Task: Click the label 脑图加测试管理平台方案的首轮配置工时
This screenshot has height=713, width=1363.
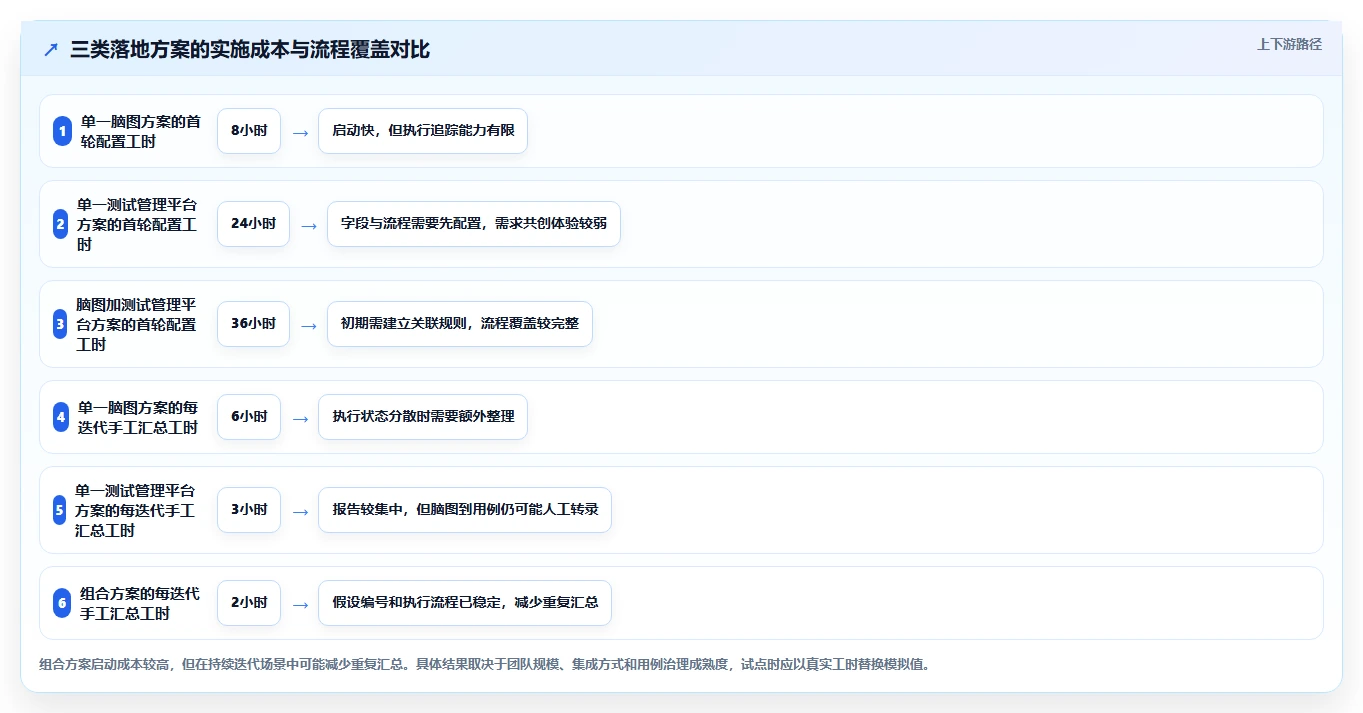Action: tap(137, 324)
